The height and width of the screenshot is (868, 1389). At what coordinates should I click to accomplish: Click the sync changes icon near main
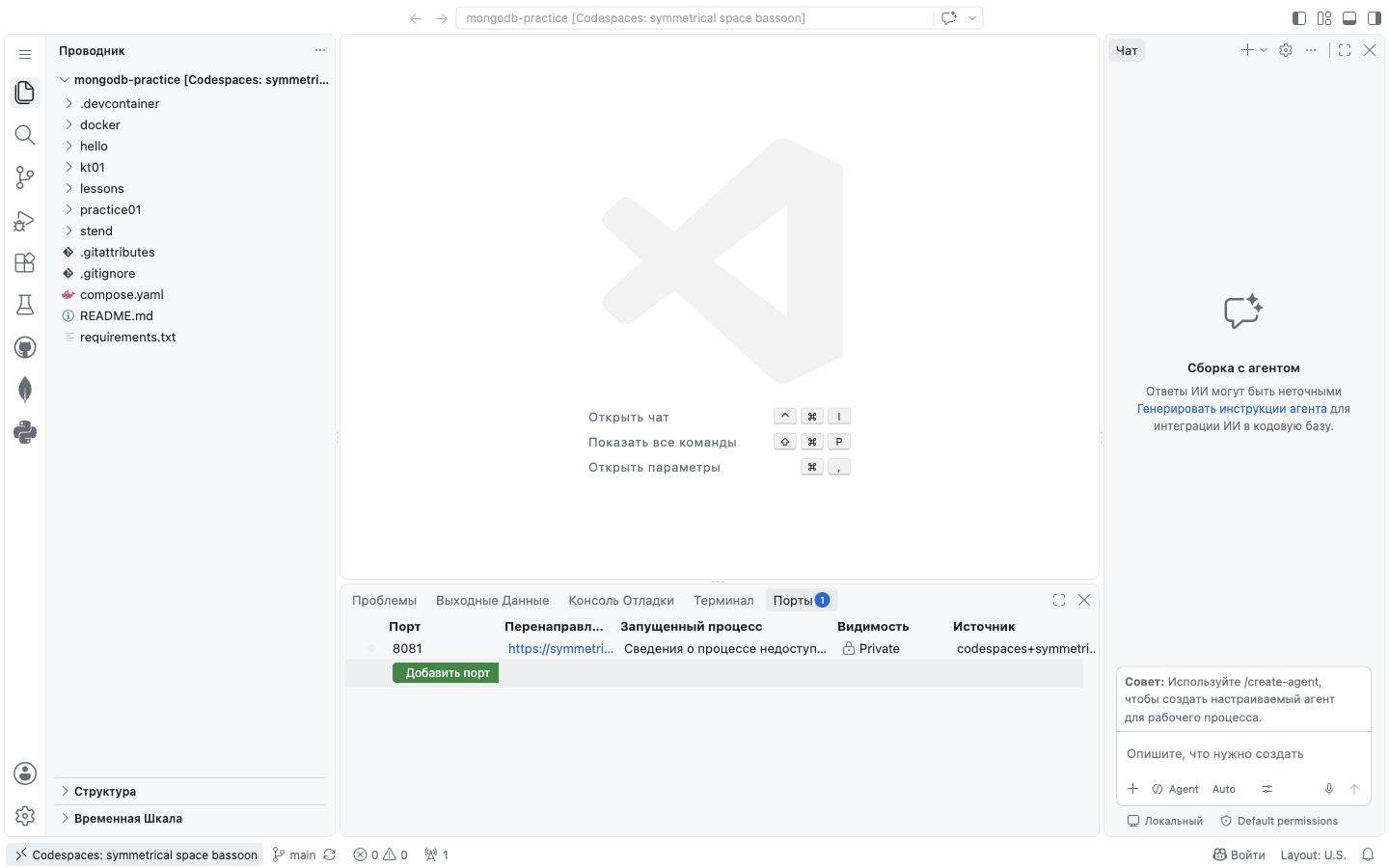tap(330, 854)
